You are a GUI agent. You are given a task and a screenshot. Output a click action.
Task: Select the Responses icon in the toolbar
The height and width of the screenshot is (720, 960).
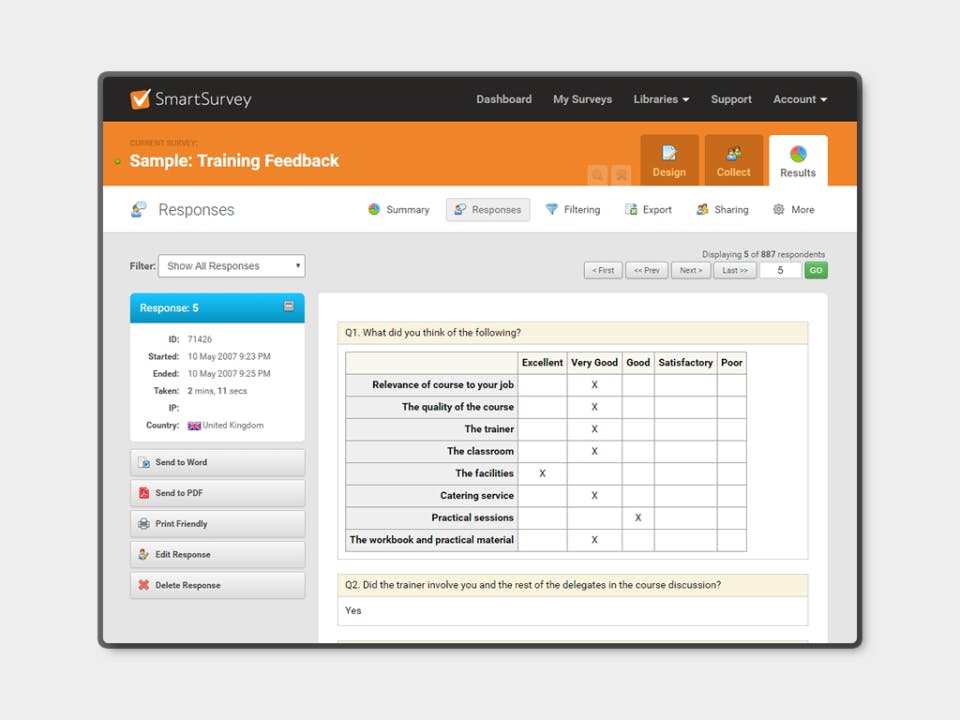[459, 209]
